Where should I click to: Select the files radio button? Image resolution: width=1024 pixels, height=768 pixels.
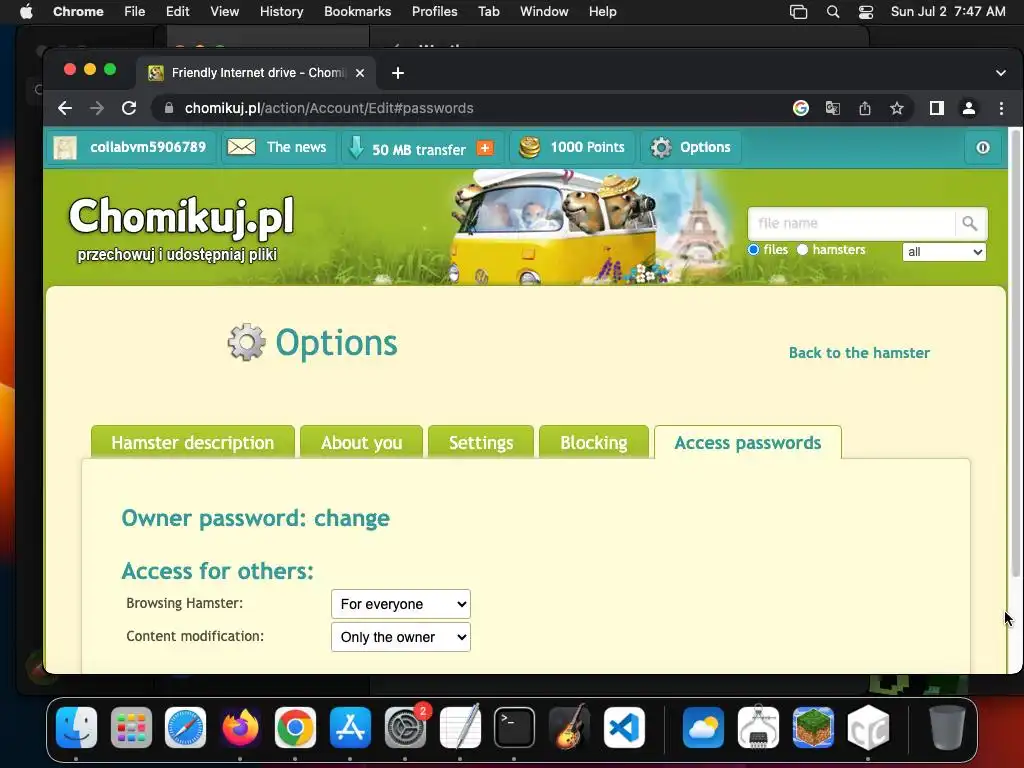coord(754,249)
